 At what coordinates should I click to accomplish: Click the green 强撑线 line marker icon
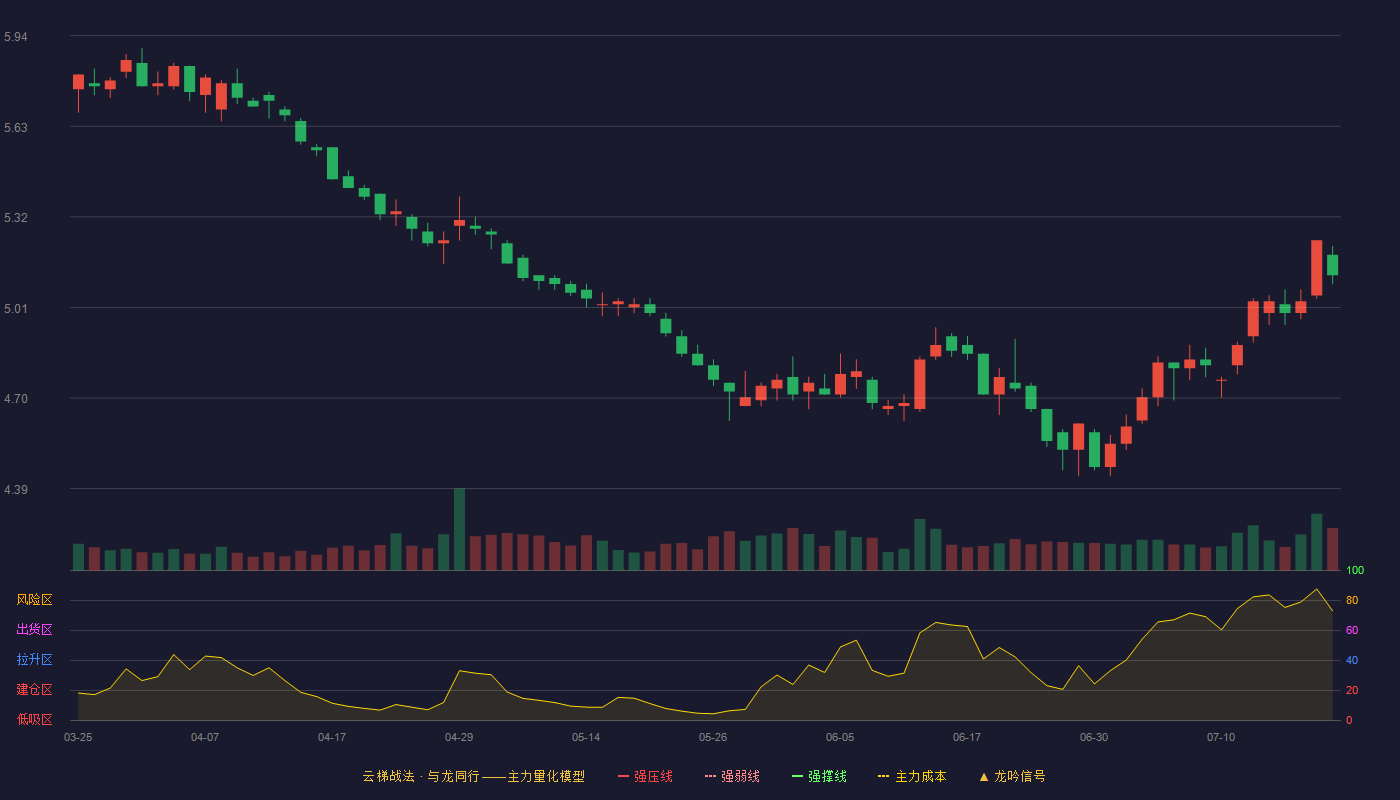pos(797,776)
